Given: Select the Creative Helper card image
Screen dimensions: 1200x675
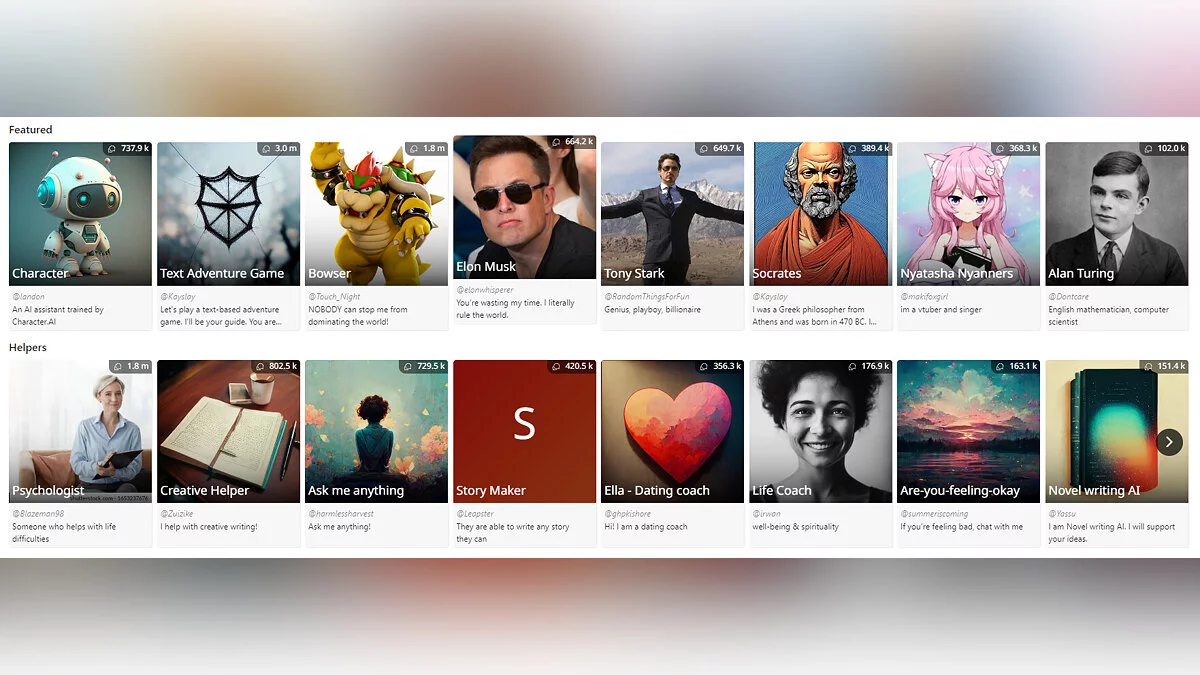Looking at the screenshot, I should point(228,431).
